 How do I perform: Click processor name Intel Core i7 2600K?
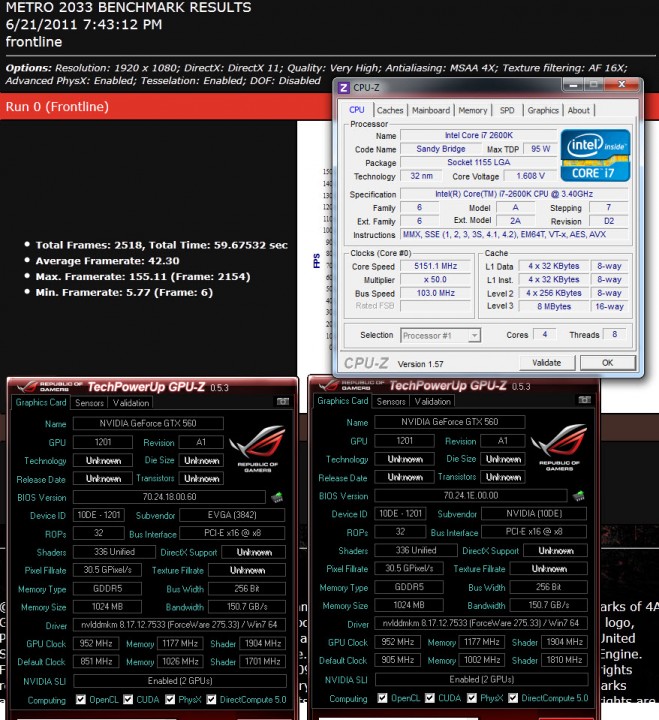478,135
